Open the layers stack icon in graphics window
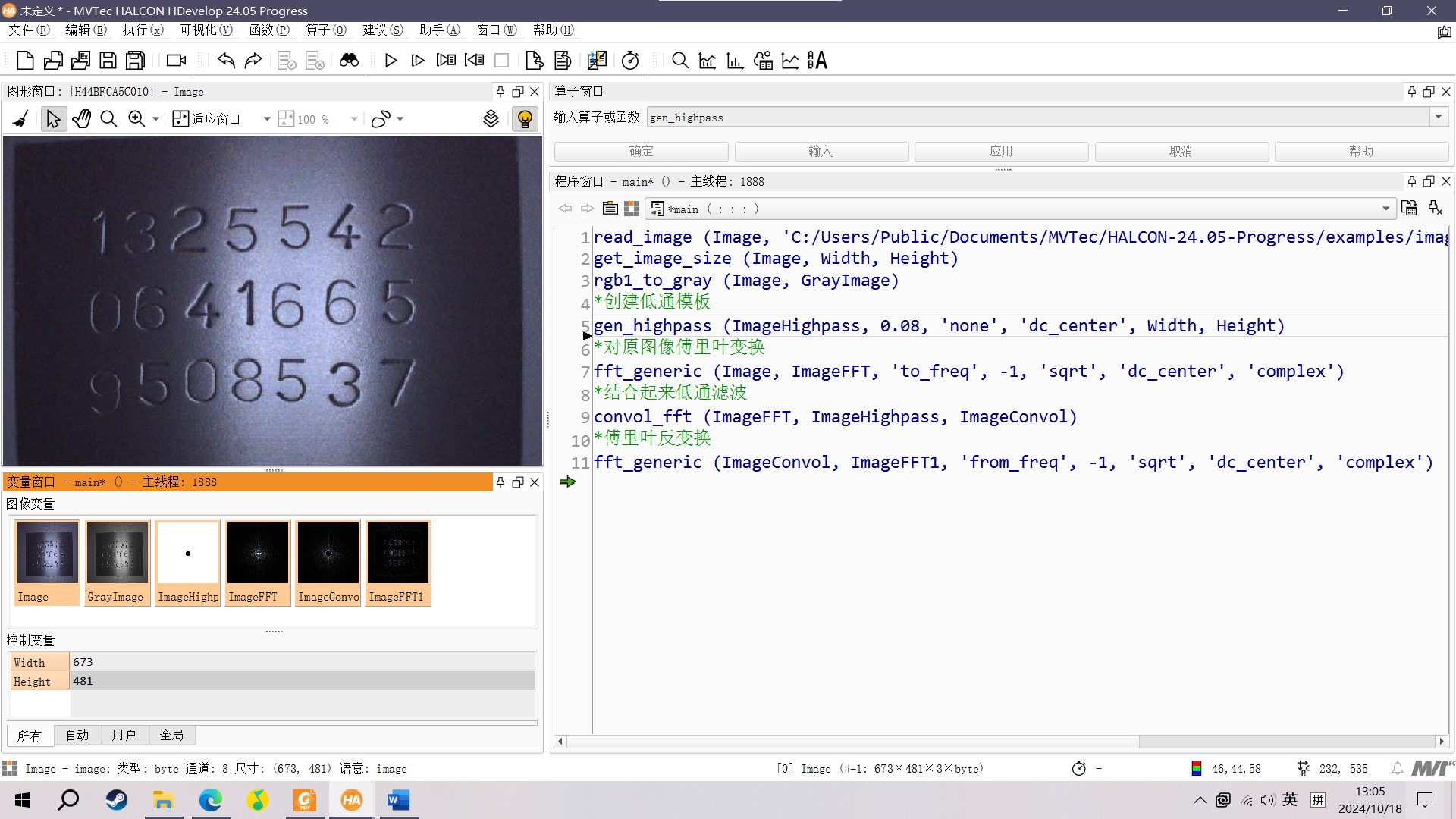 coord(491,119)
